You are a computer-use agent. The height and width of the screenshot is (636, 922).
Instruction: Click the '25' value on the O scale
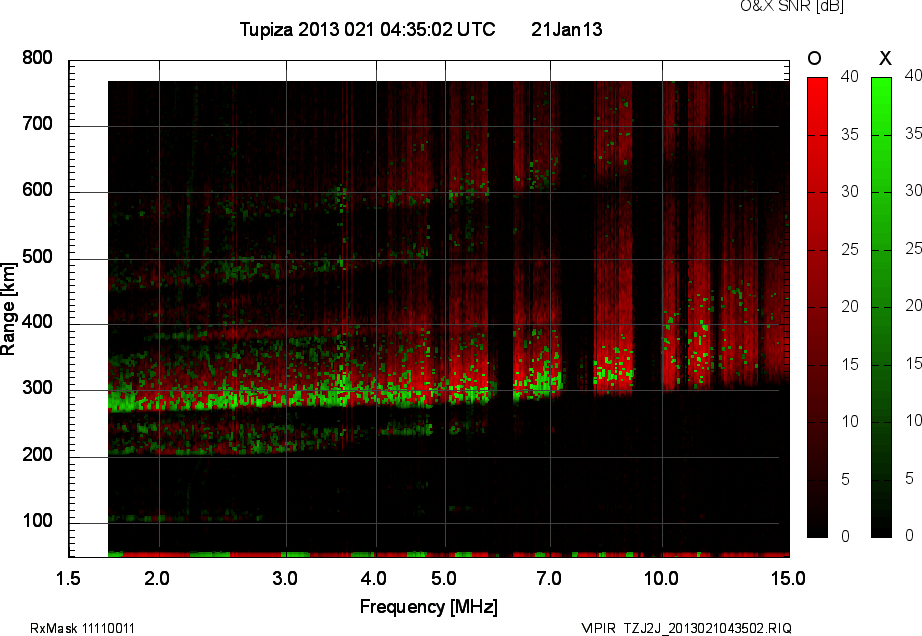pyautogui.click(x=850, y=250)
